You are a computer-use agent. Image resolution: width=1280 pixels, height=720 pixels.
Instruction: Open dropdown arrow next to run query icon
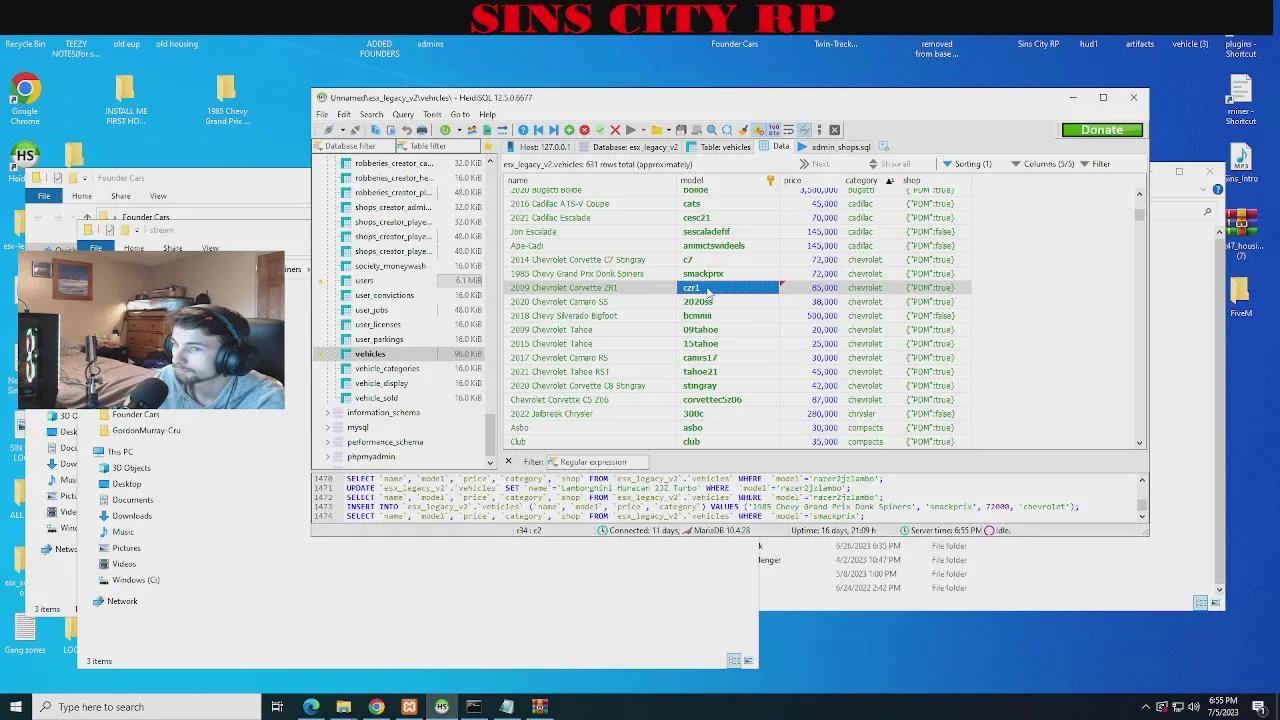coord(643,130)
